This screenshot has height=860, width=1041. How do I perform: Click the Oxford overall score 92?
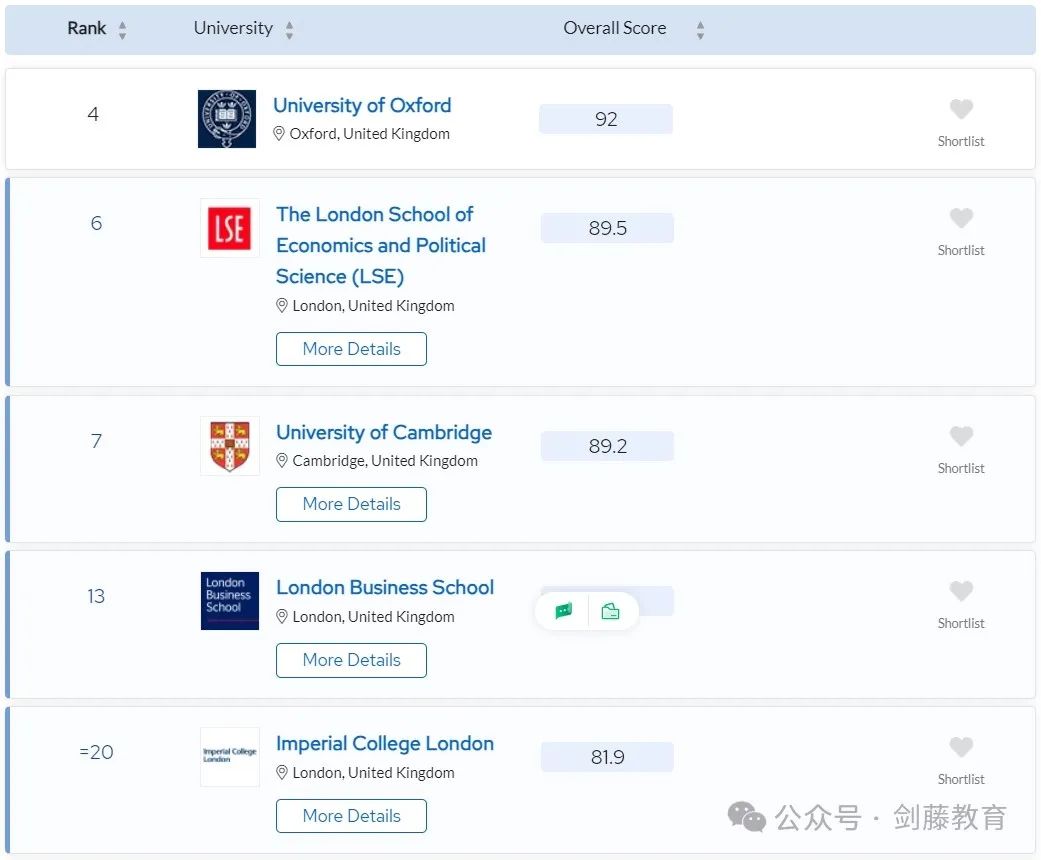click(606, 119)
